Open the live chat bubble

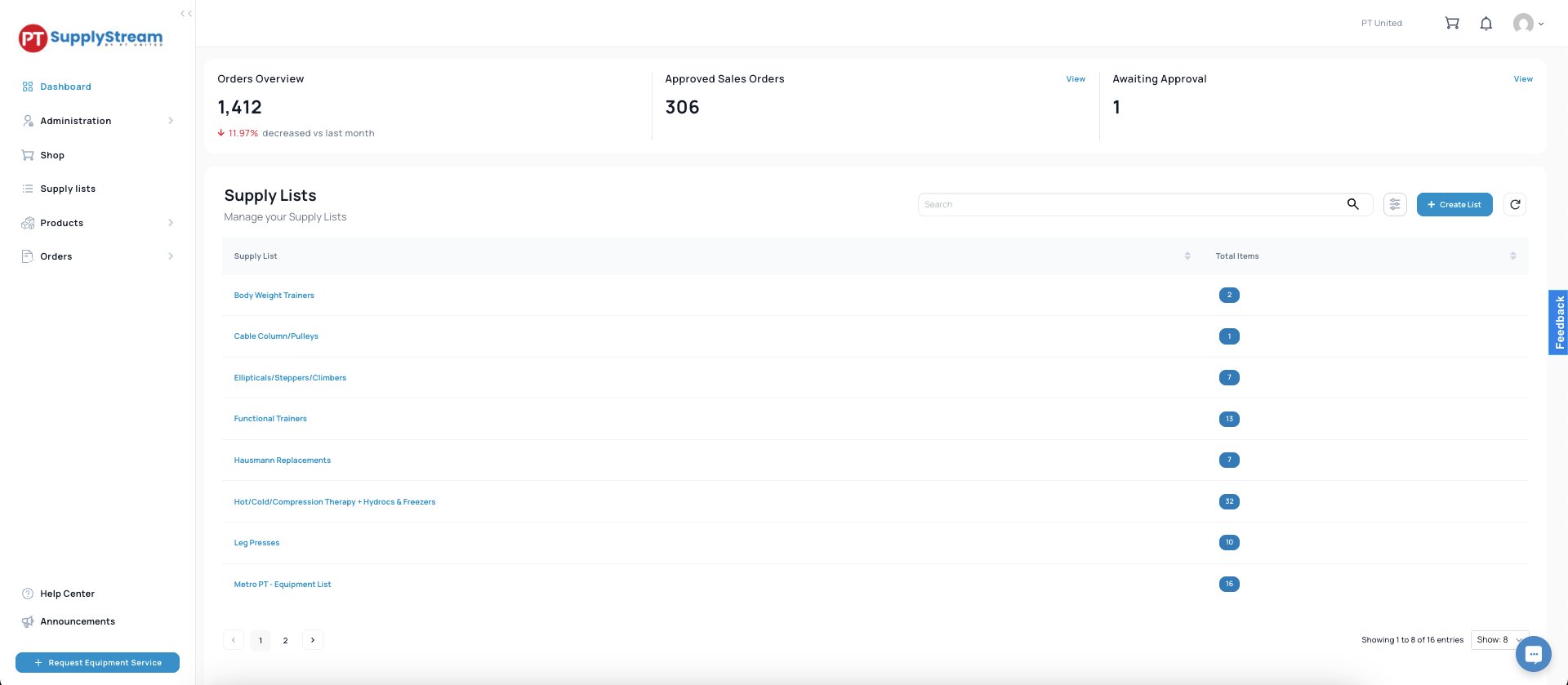pyautogui.click(x=1533, y=654)
